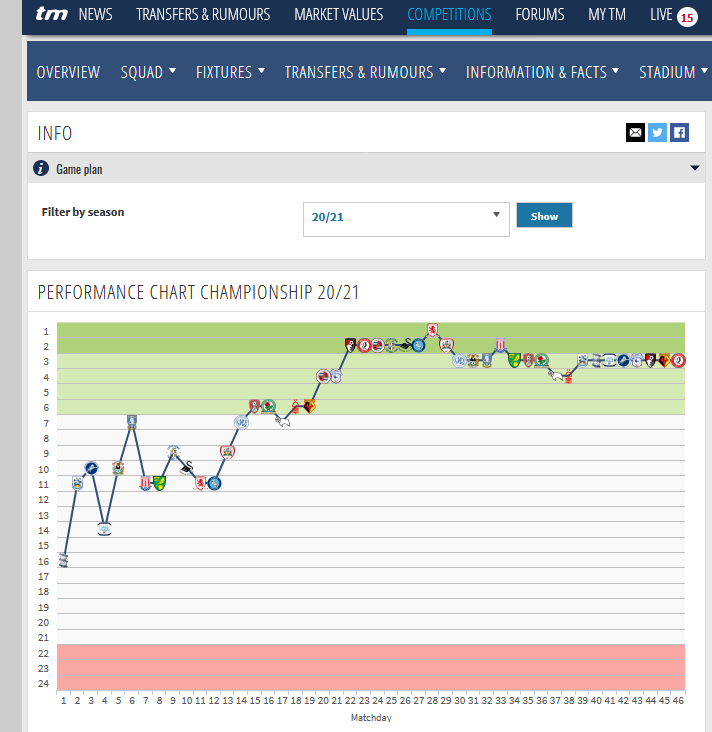Click the INFO section heading
The width and height of the screenshot is (712, 732).
55,134
